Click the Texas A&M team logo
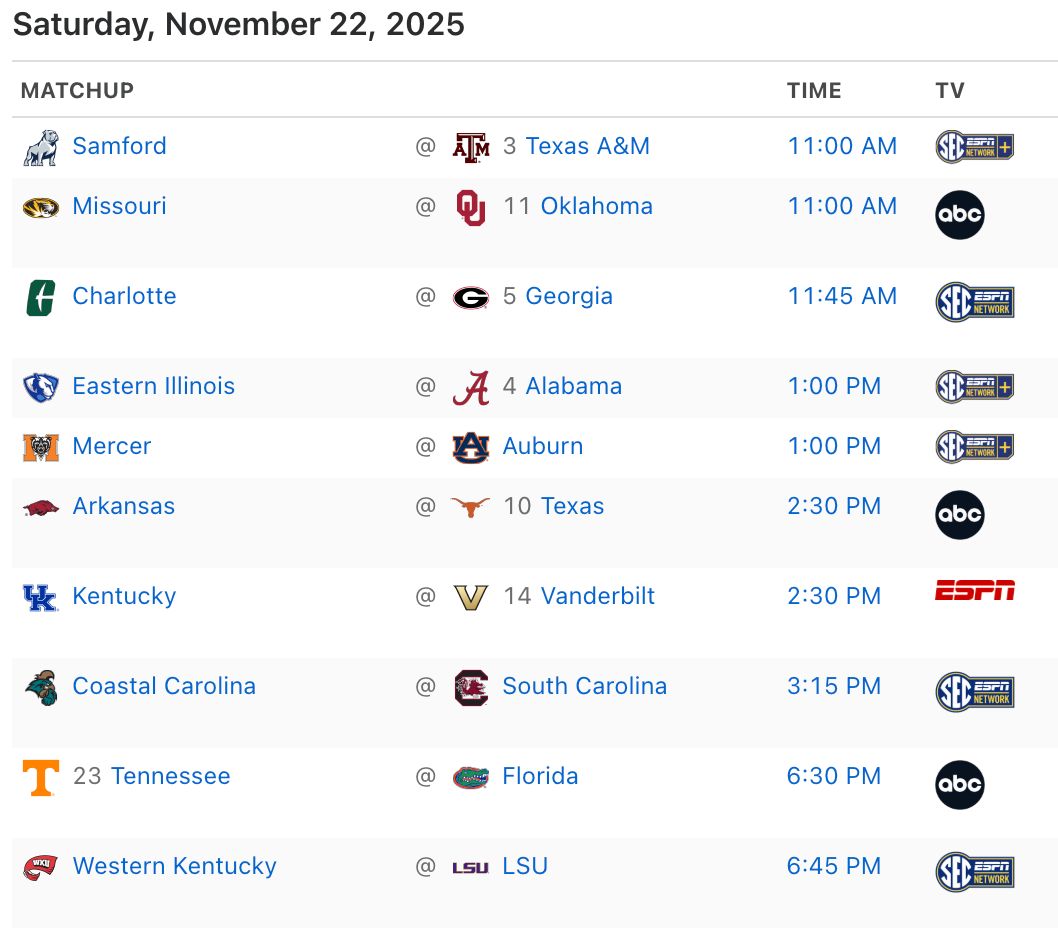The height and width of the screenshot is (930, 1058). [x=471, y=147]
